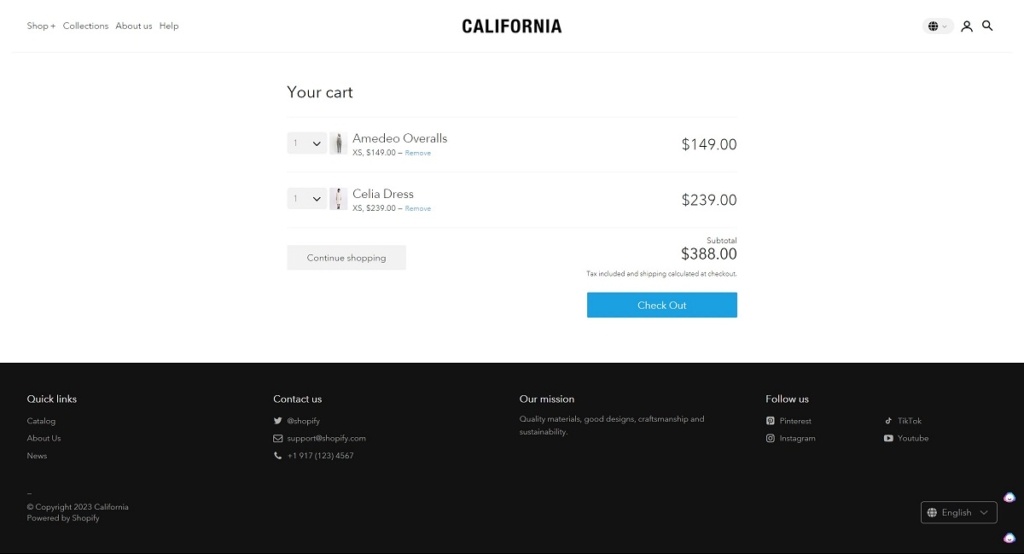Remove Celia Dress from the cart
Screen dimensions: 1024x554
point(418,209)
